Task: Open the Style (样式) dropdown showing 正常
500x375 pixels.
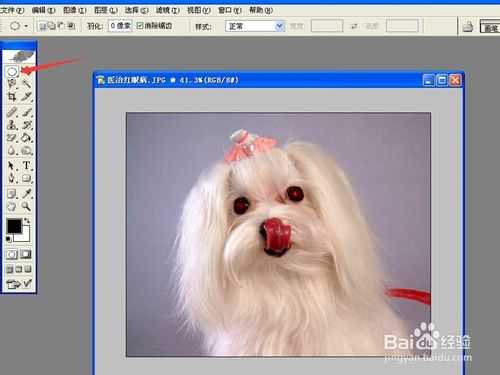Action: point(255,26)
